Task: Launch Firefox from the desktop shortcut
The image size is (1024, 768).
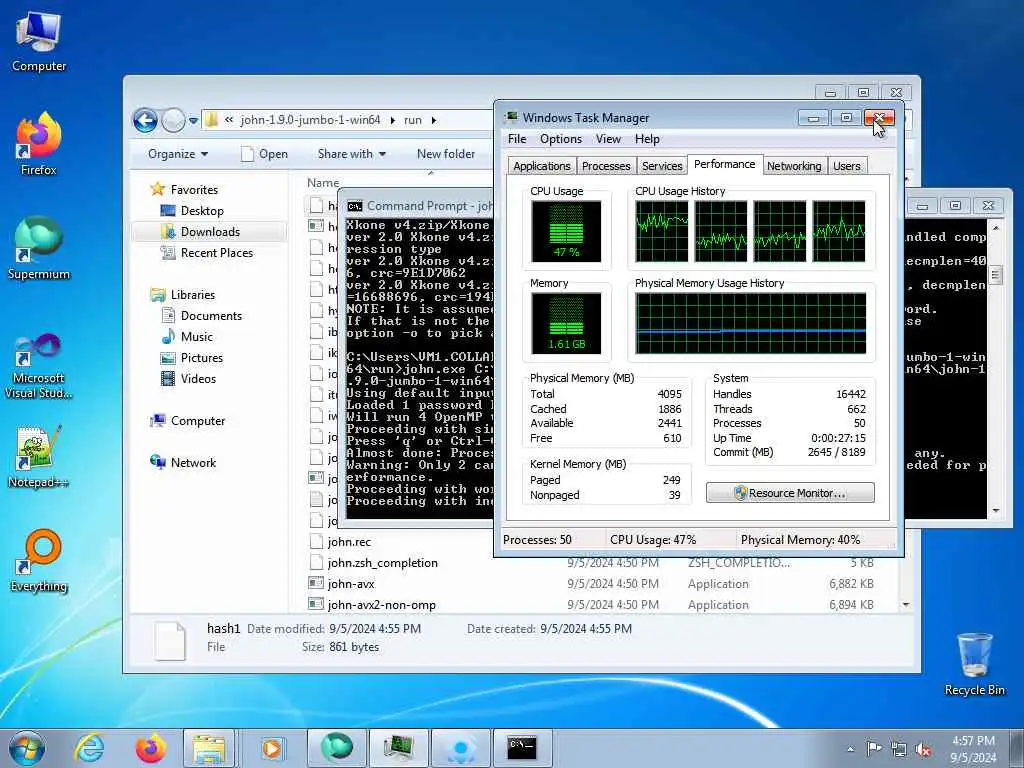Action: pos(39,144)
